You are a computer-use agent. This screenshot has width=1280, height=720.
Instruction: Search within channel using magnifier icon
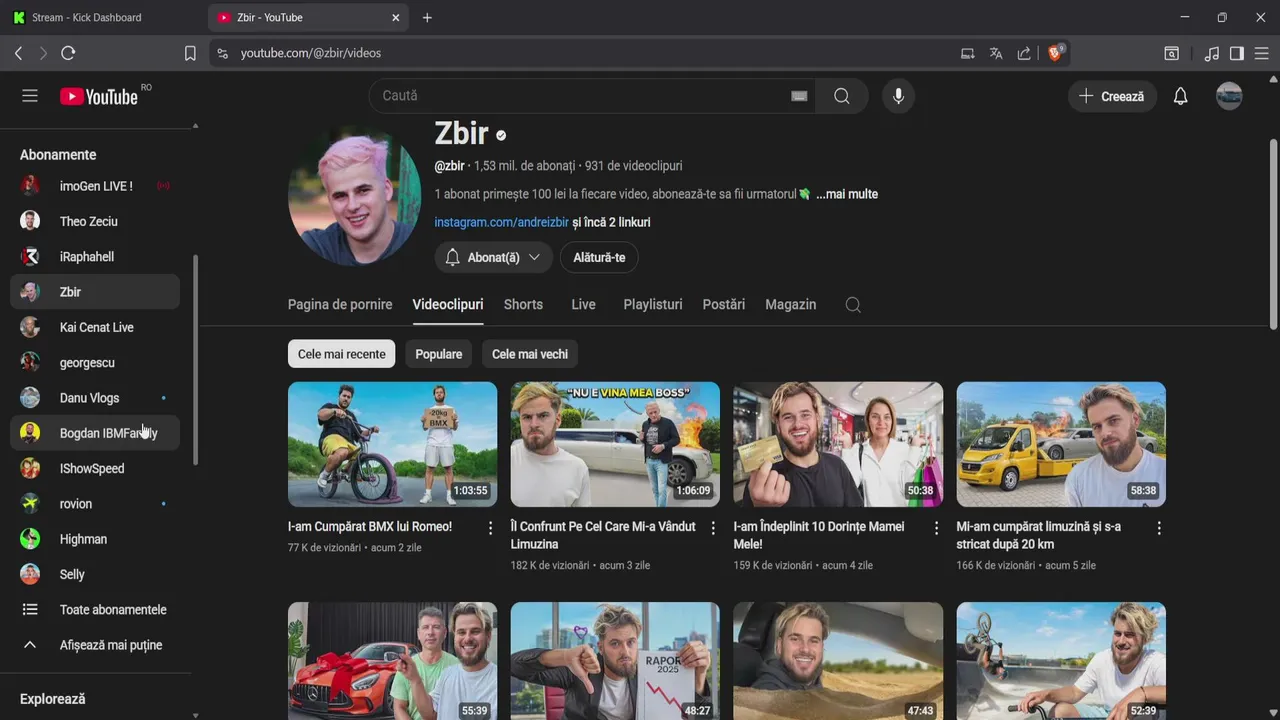coord(853,305)
